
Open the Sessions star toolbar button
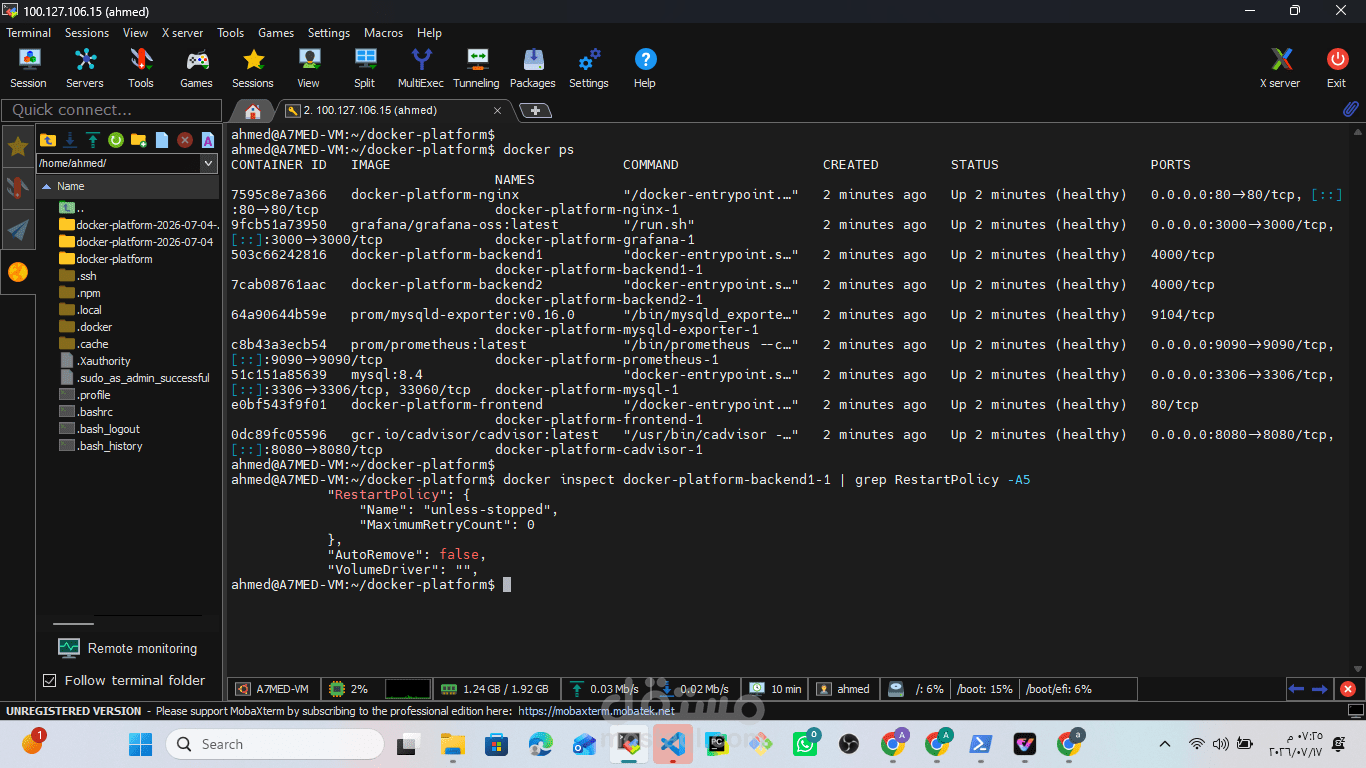[x=253, y=68]
